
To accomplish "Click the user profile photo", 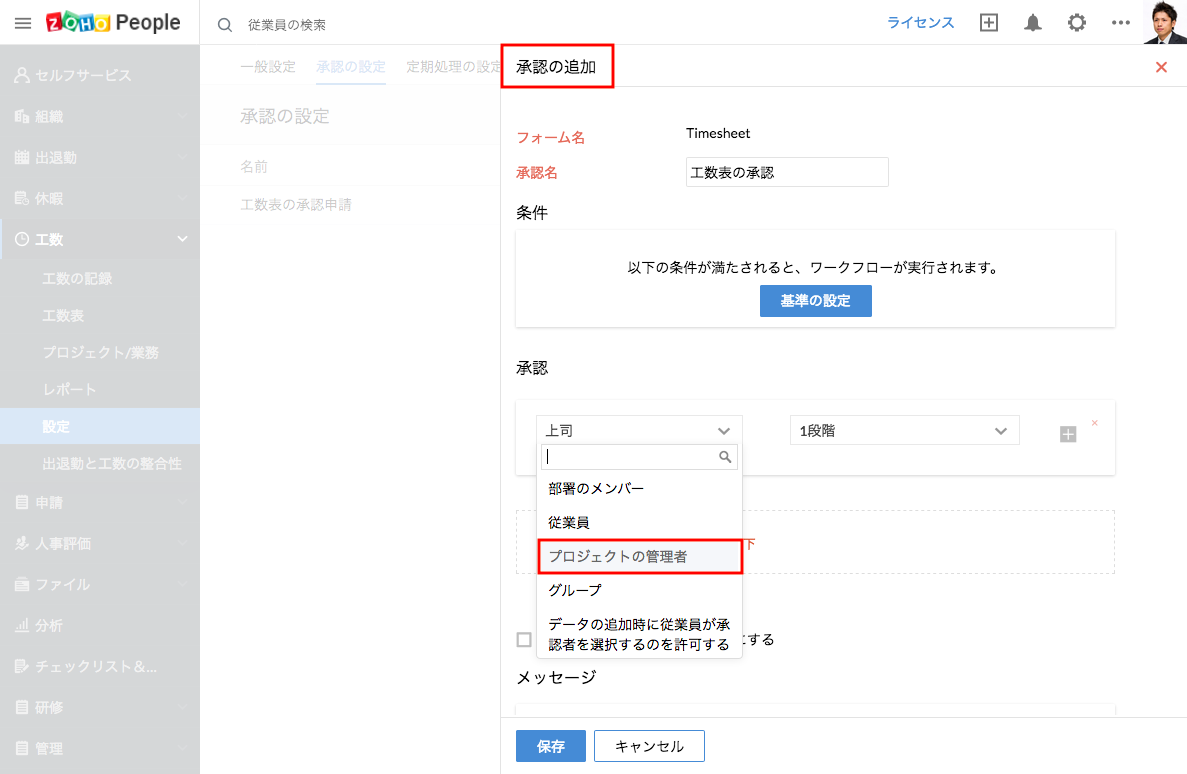I will pos(1164,22).
